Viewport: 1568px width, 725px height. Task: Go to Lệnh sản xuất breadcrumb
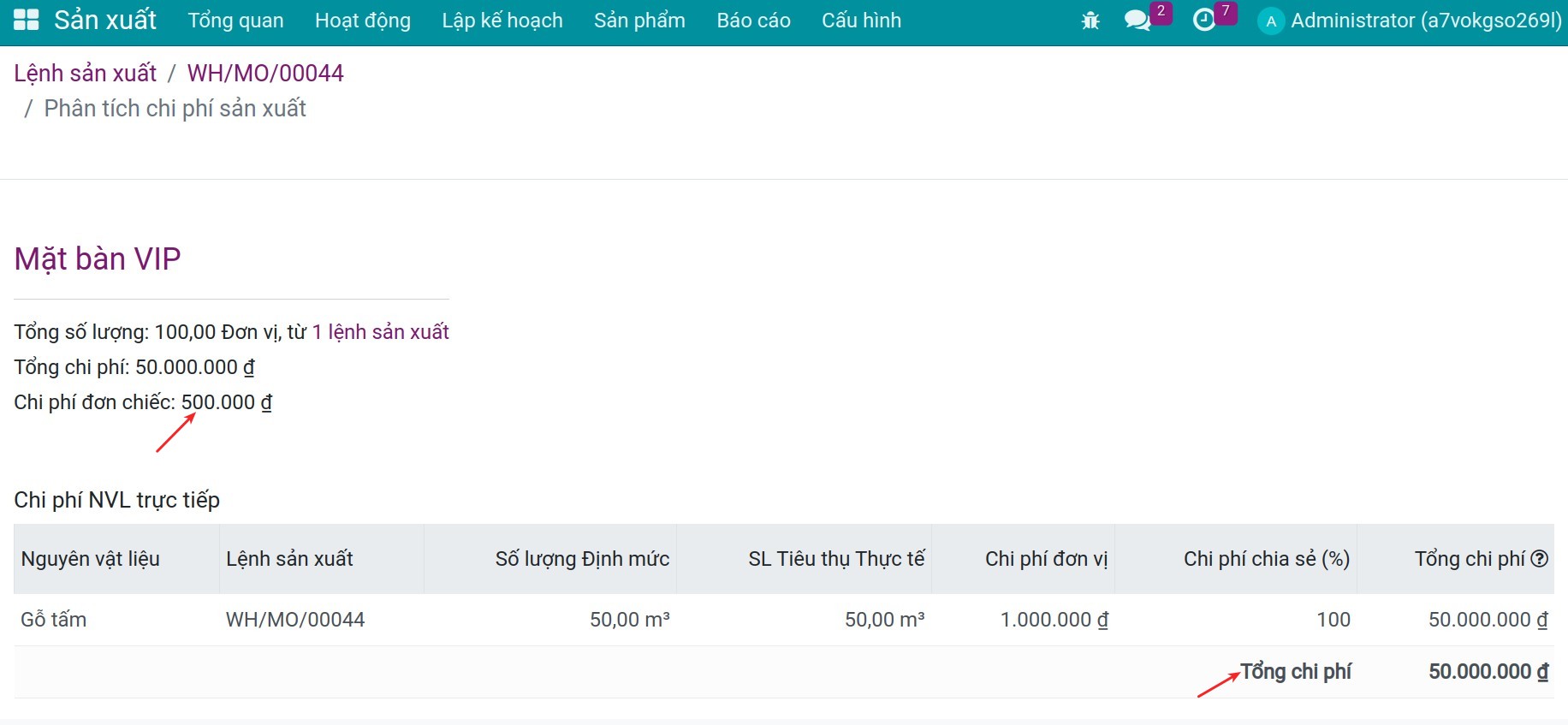tap(86, 74)
